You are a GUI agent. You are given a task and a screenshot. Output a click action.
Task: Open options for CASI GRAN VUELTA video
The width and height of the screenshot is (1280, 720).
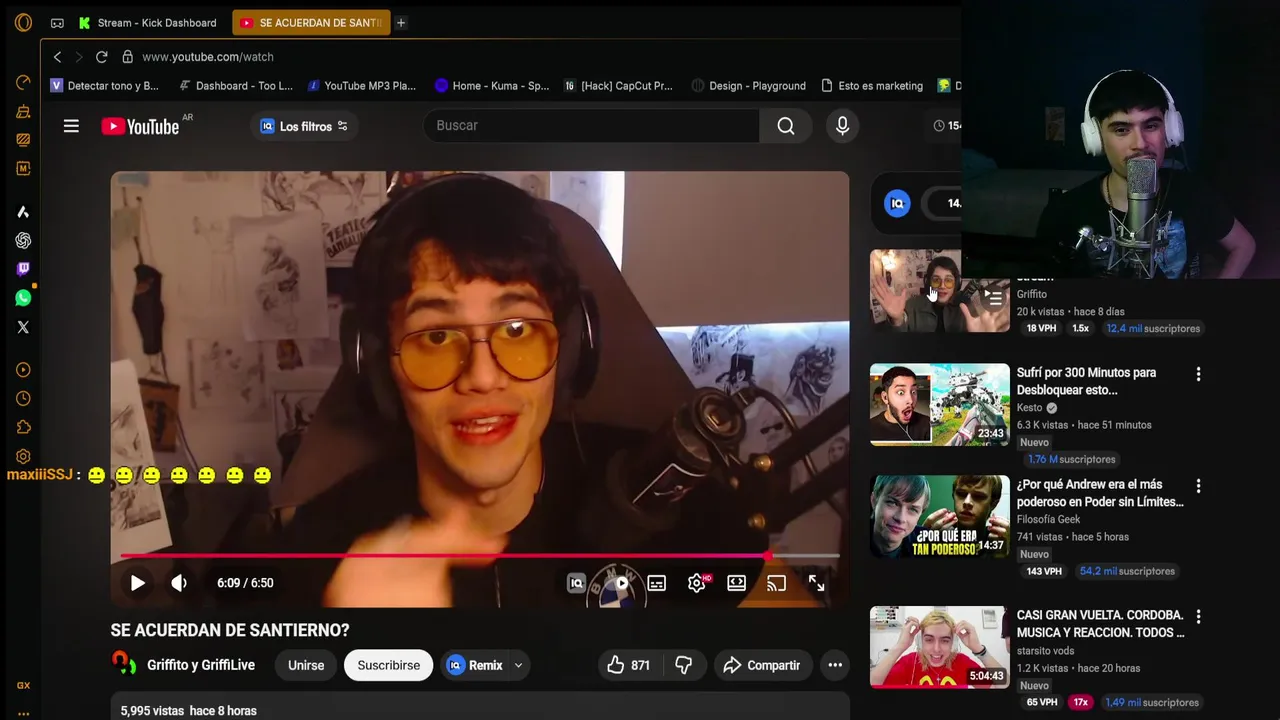click(x=1198, y=617)
